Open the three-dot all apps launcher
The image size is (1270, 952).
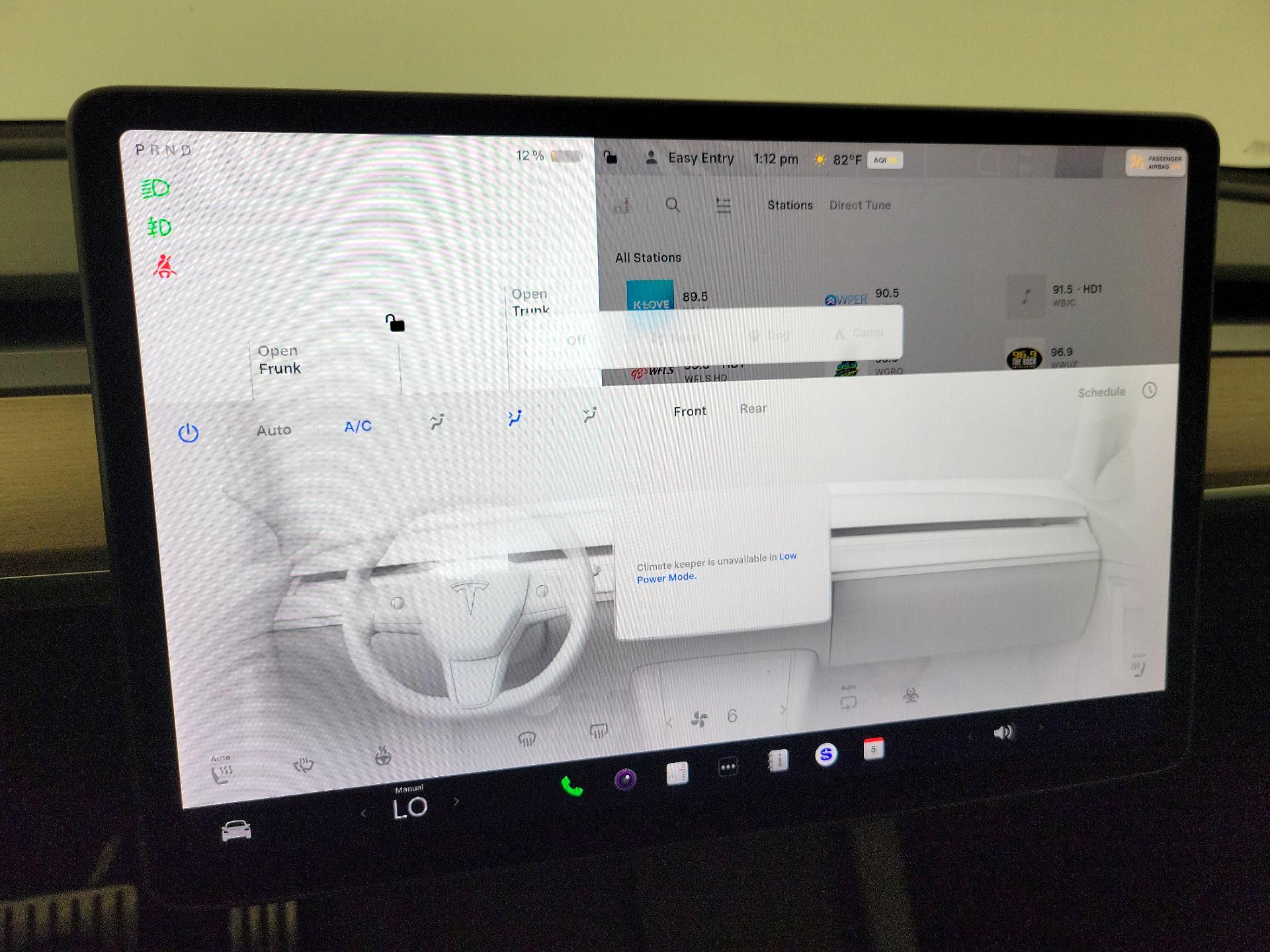tap(728, 768)
